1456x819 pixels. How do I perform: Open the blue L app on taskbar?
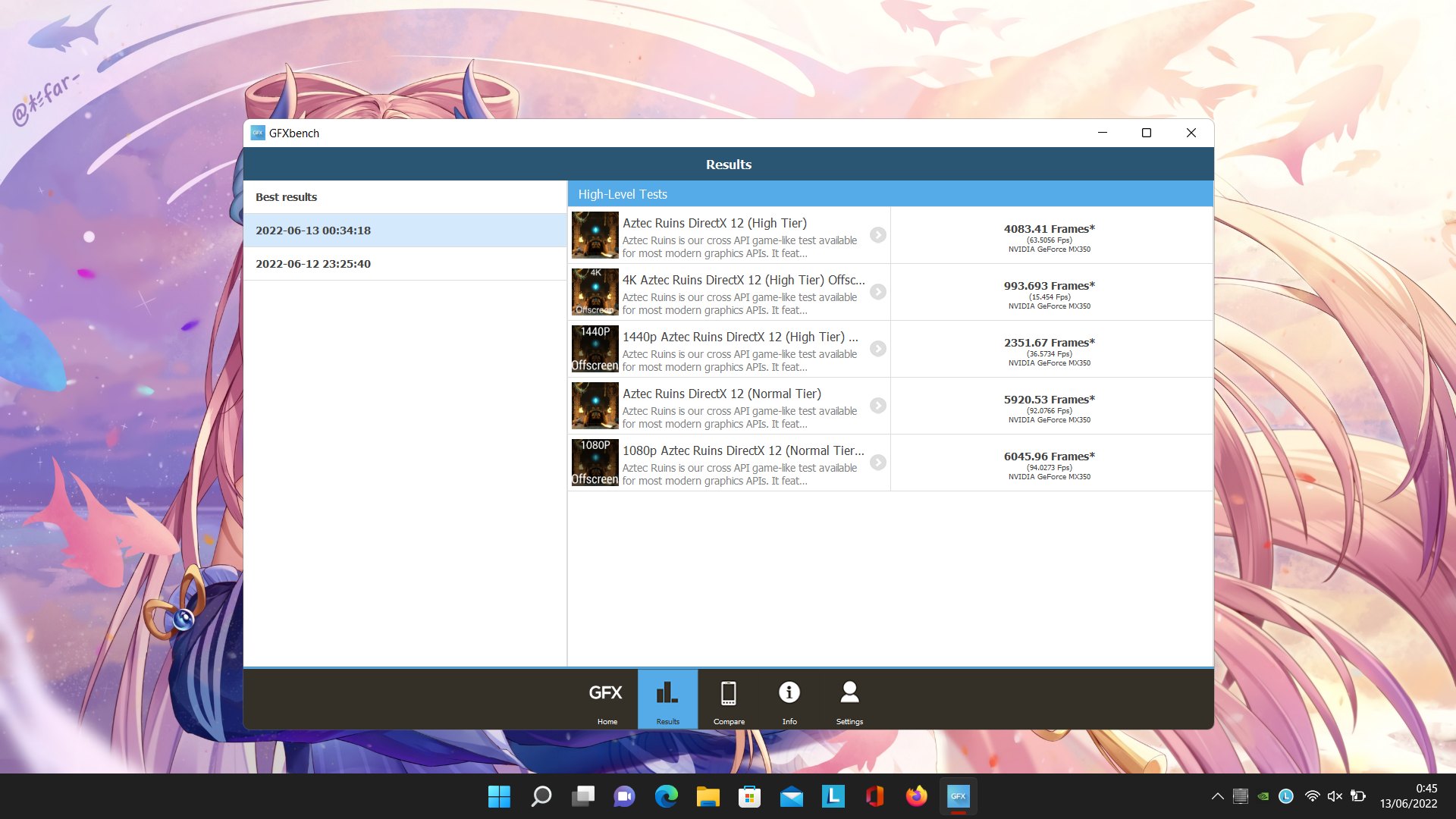(x=833, y=796)
